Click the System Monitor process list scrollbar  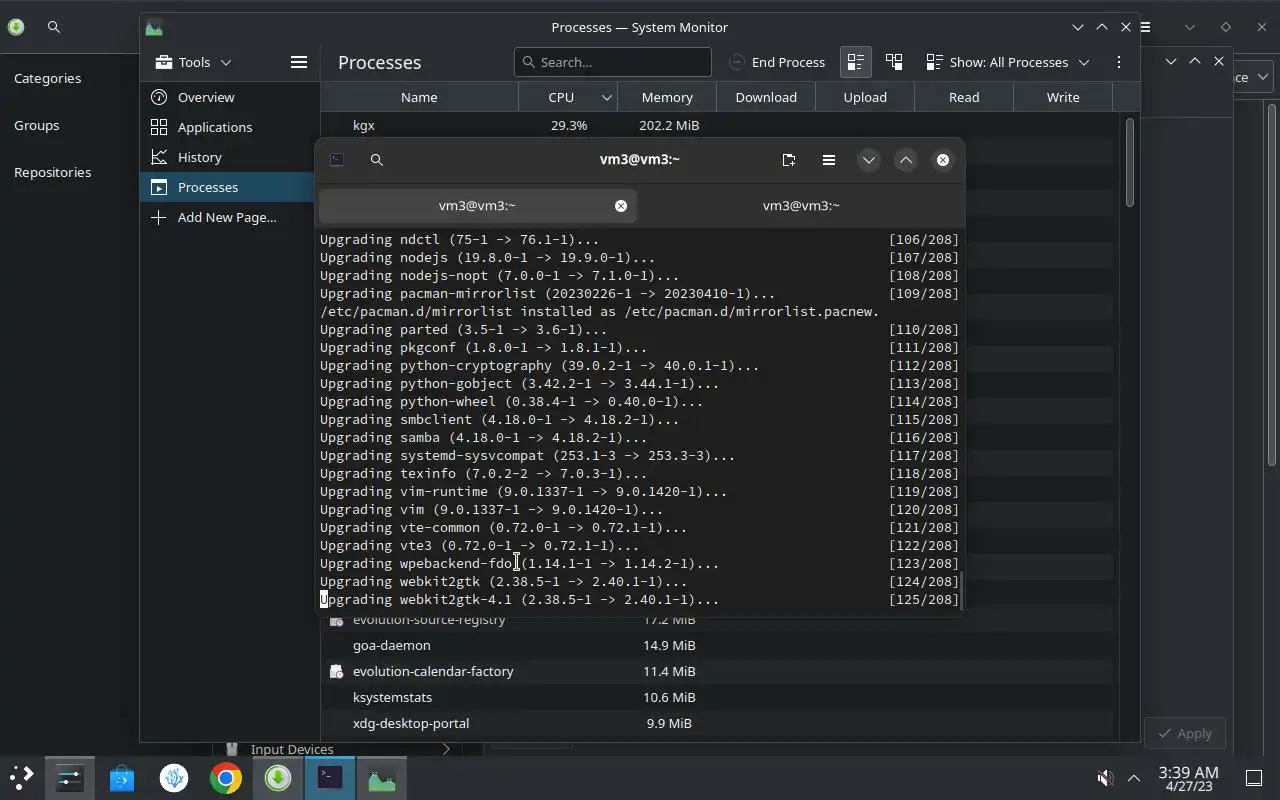1130,163
